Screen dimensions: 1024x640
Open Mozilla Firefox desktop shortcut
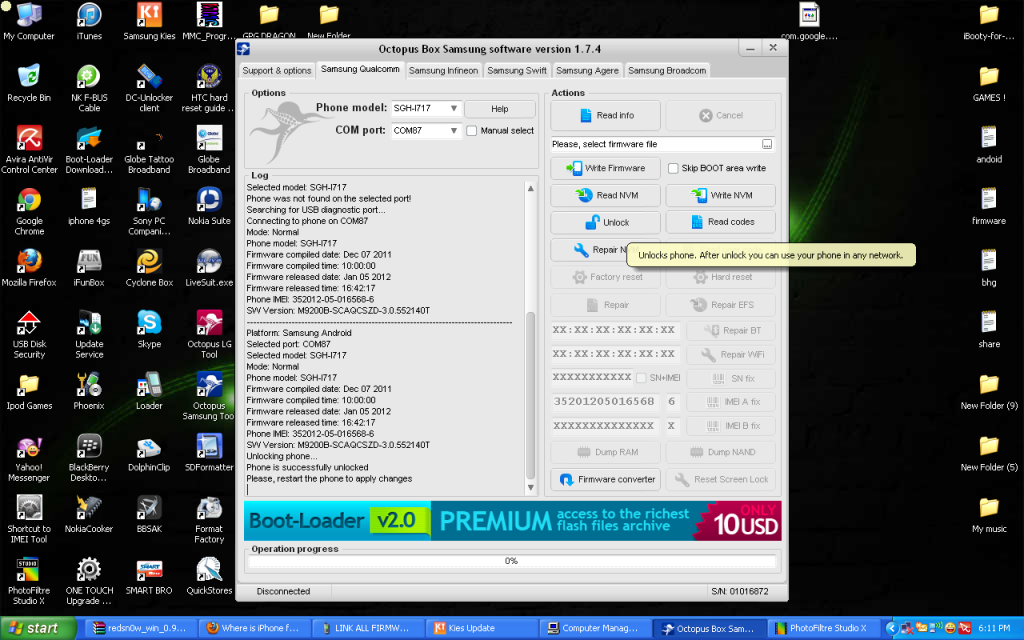point(29,268)
